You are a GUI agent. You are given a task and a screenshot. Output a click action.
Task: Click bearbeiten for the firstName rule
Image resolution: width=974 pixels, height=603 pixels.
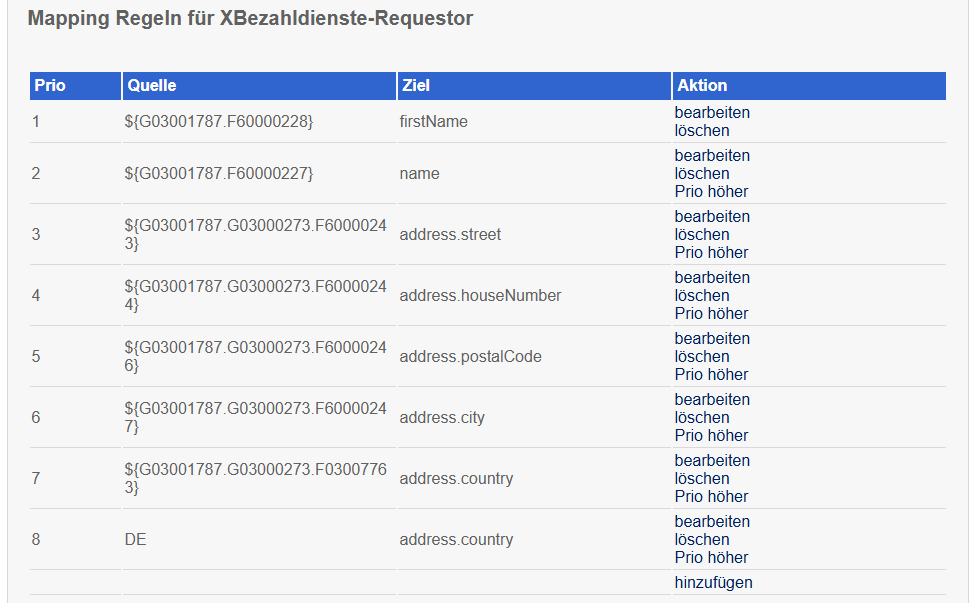click(x=712, y=112)
